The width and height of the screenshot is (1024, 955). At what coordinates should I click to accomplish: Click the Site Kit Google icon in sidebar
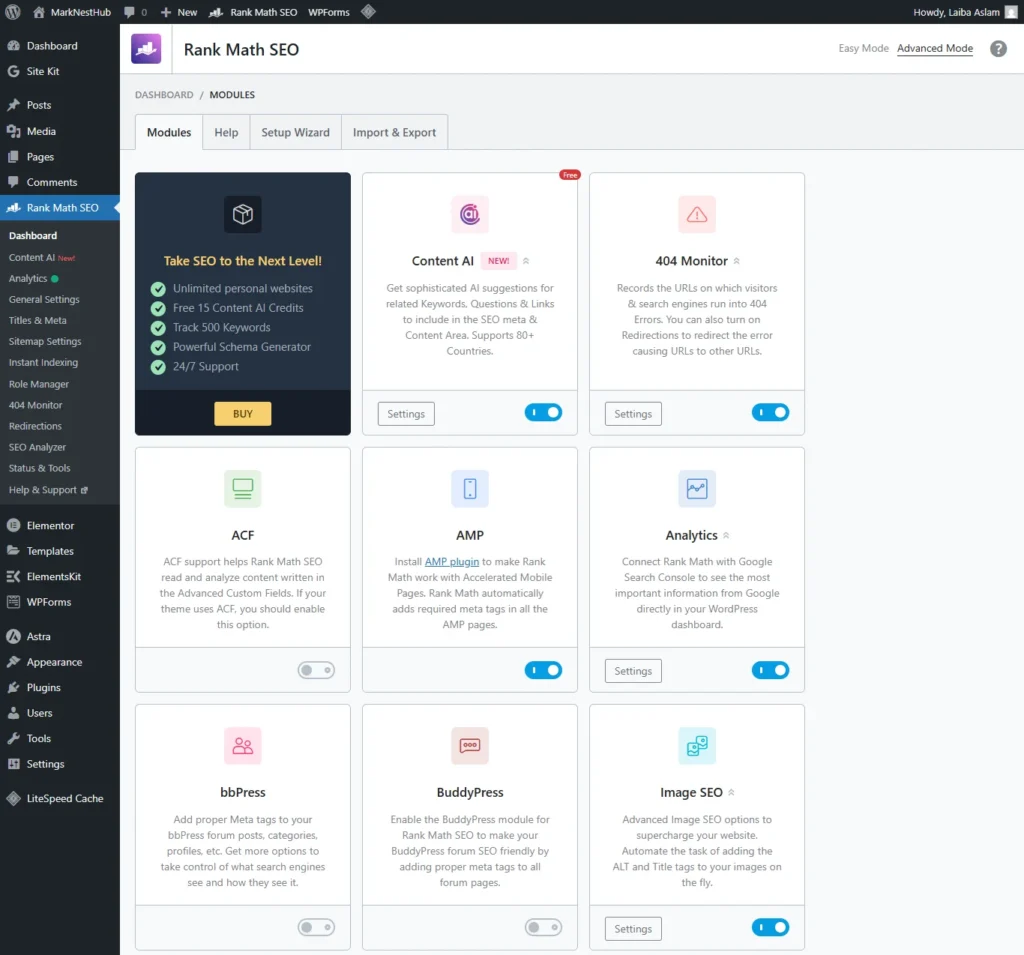[x=13, y=71]
